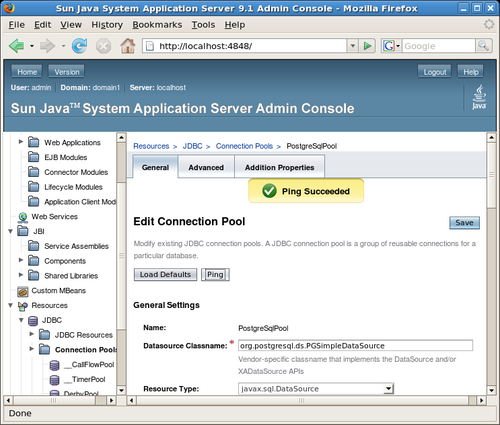Click the JDBC Resources folder icon
Image resolution: width=500 pixels, height=425 pixels.
pos(44,334)
